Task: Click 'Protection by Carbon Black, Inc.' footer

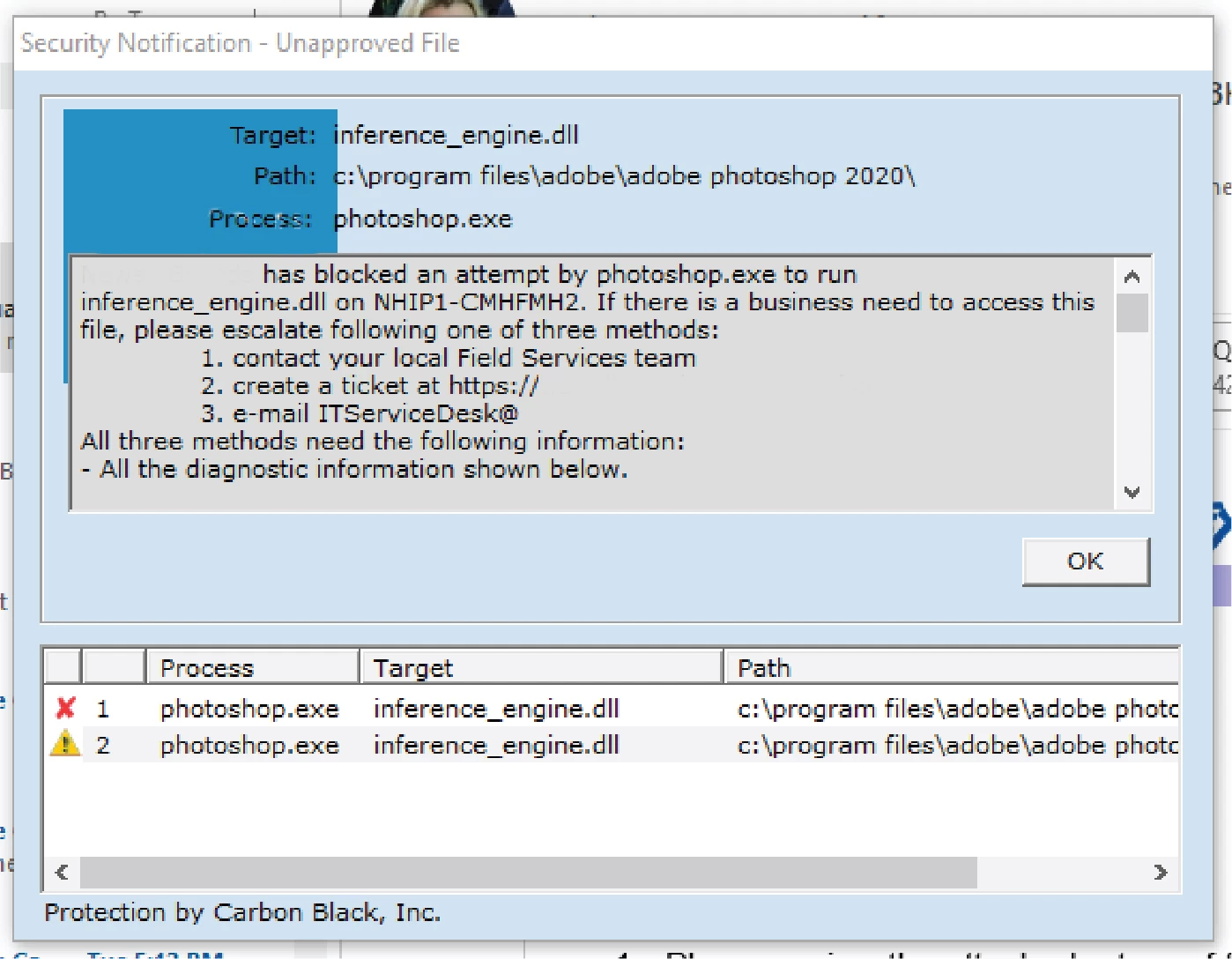Action: pyautogui.click(x=242, y=912)
